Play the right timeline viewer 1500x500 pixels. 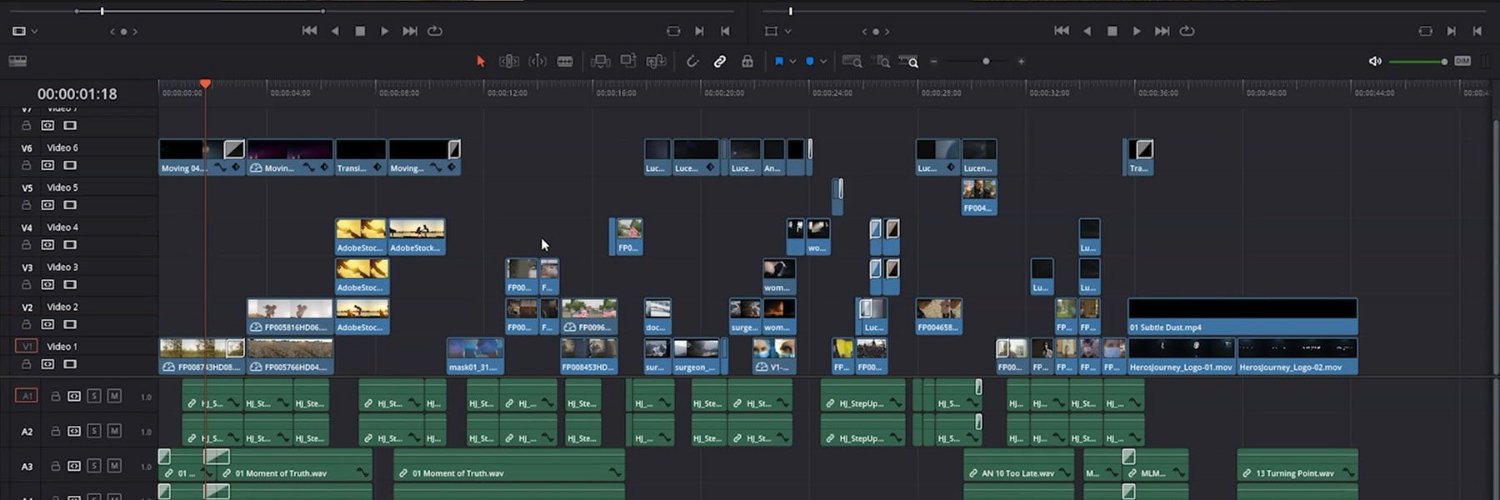tap(1137, 31)
